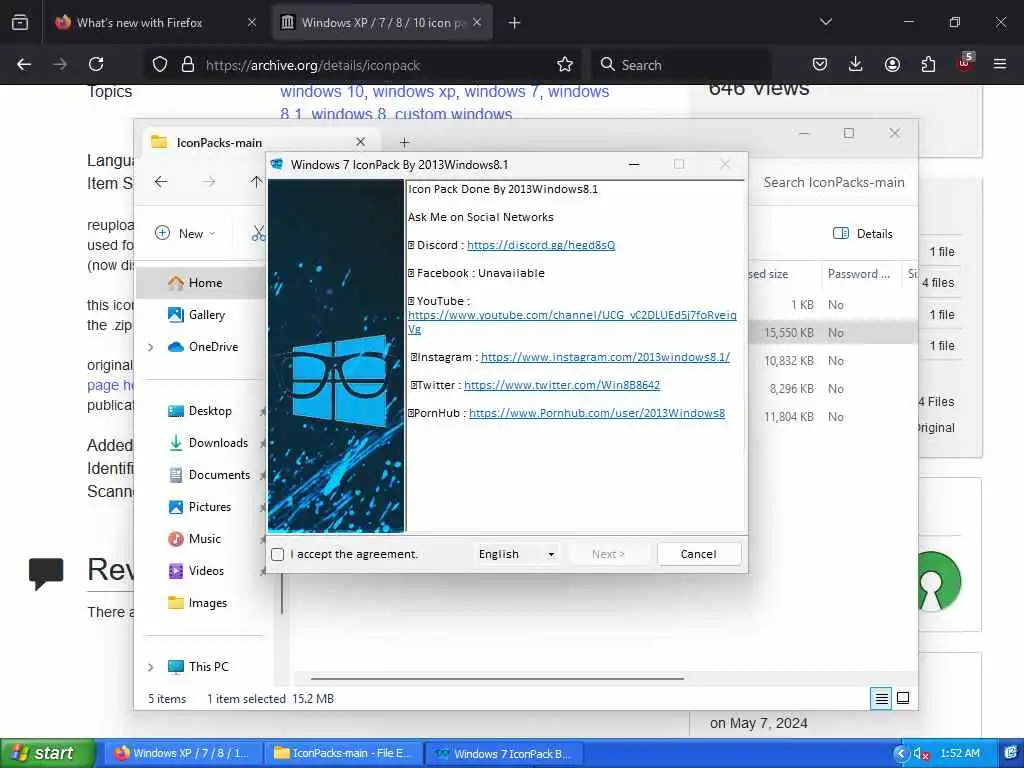Open the Discord invite link
This screenshot has width=1024, height=768.
tap(541, 245)
